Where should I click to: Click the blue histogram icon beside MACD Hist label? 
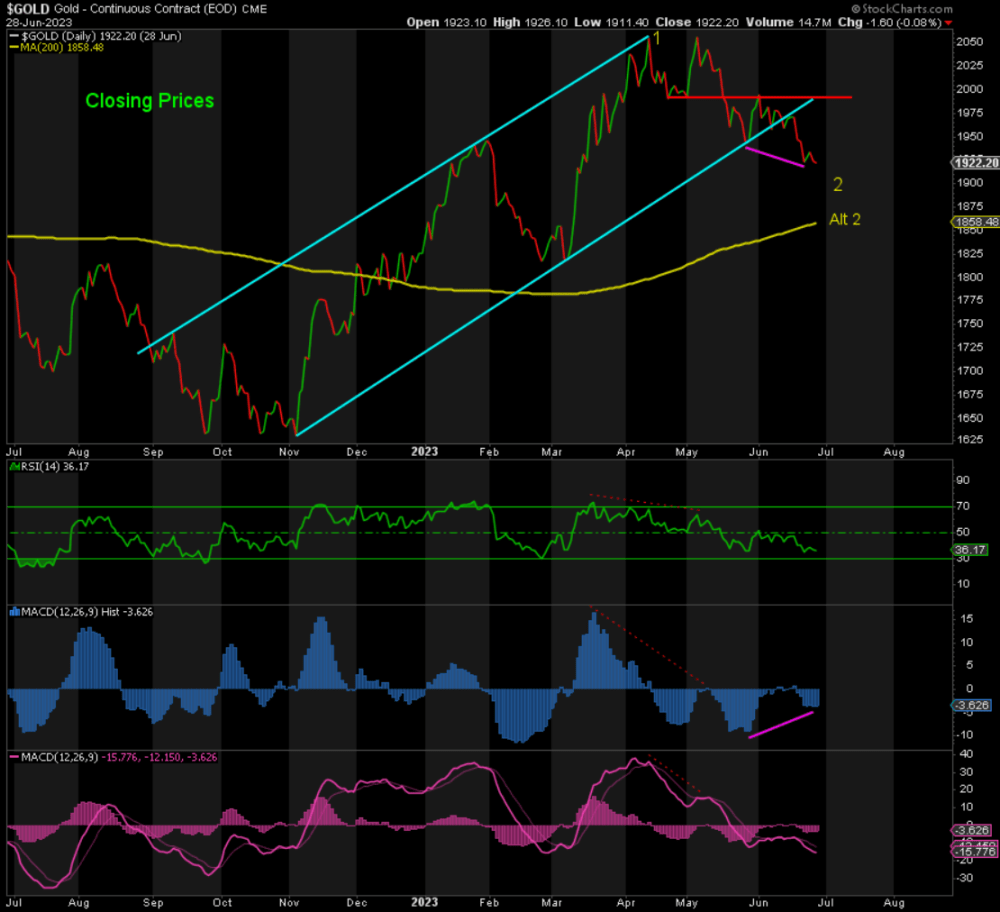13,611
